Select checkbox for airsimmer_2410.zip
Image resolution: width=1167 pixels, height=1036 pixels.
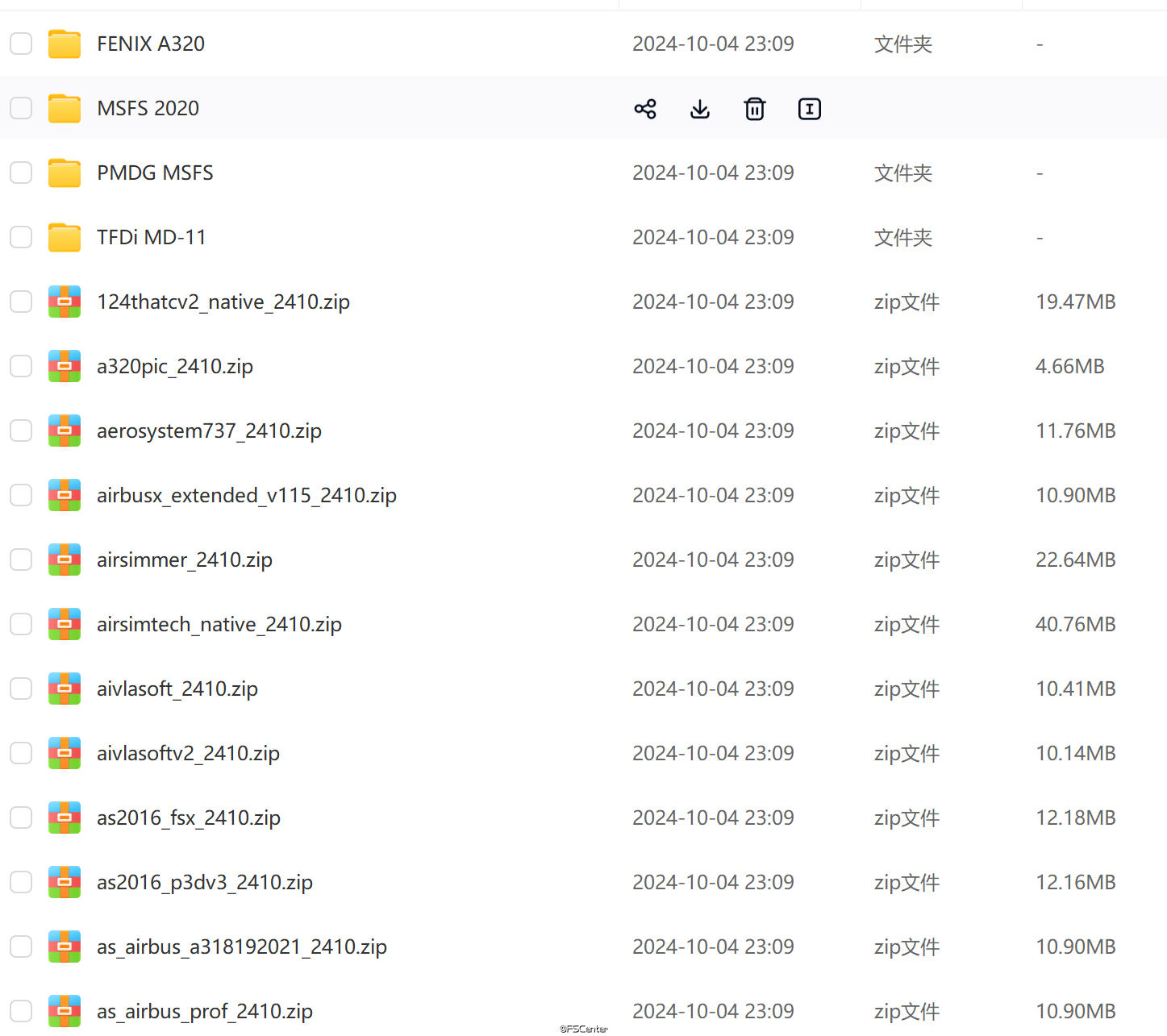[21, 560]
